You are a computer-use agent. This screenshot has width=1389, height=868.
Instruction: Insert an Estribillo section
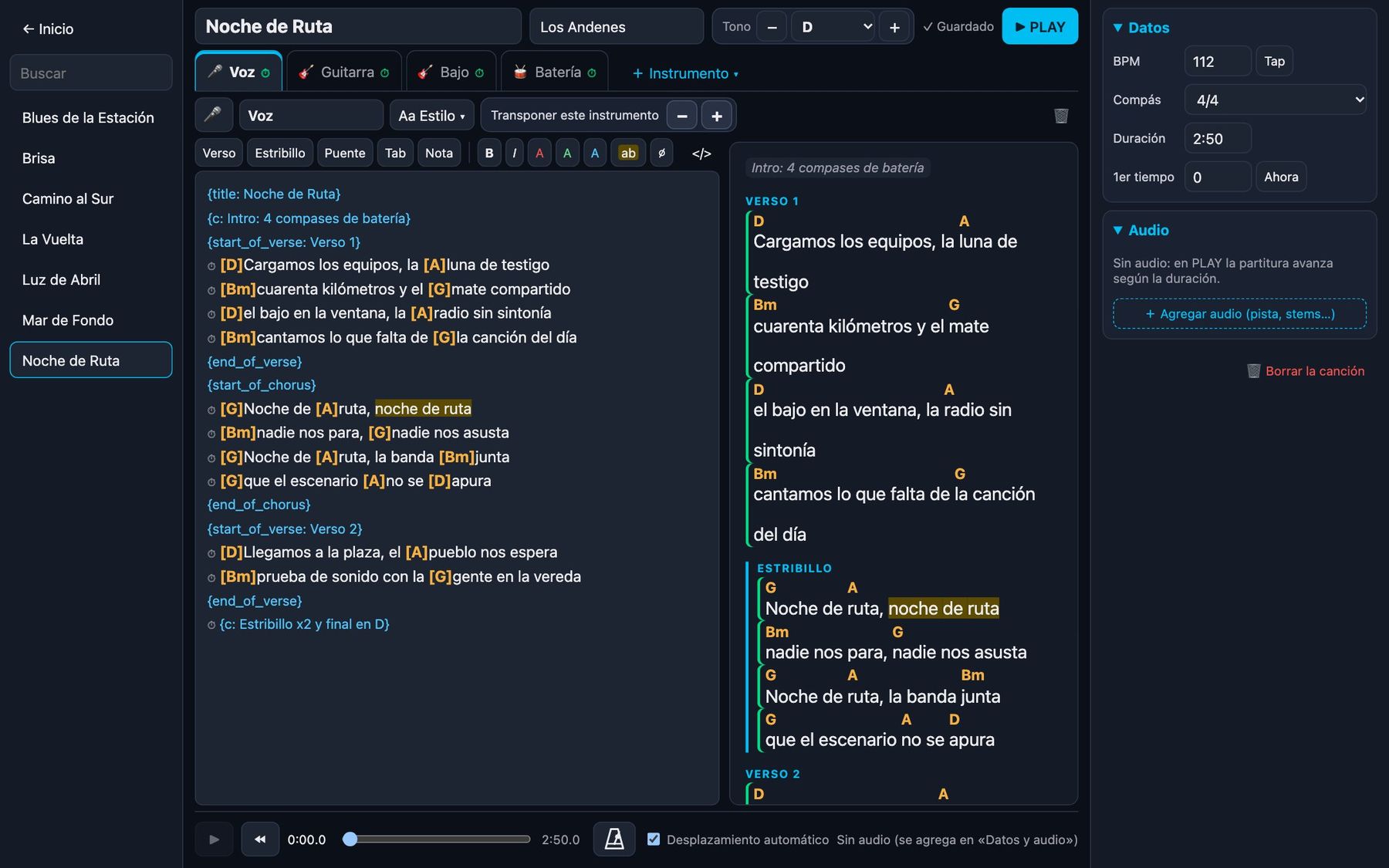click(x=280, y=153)
